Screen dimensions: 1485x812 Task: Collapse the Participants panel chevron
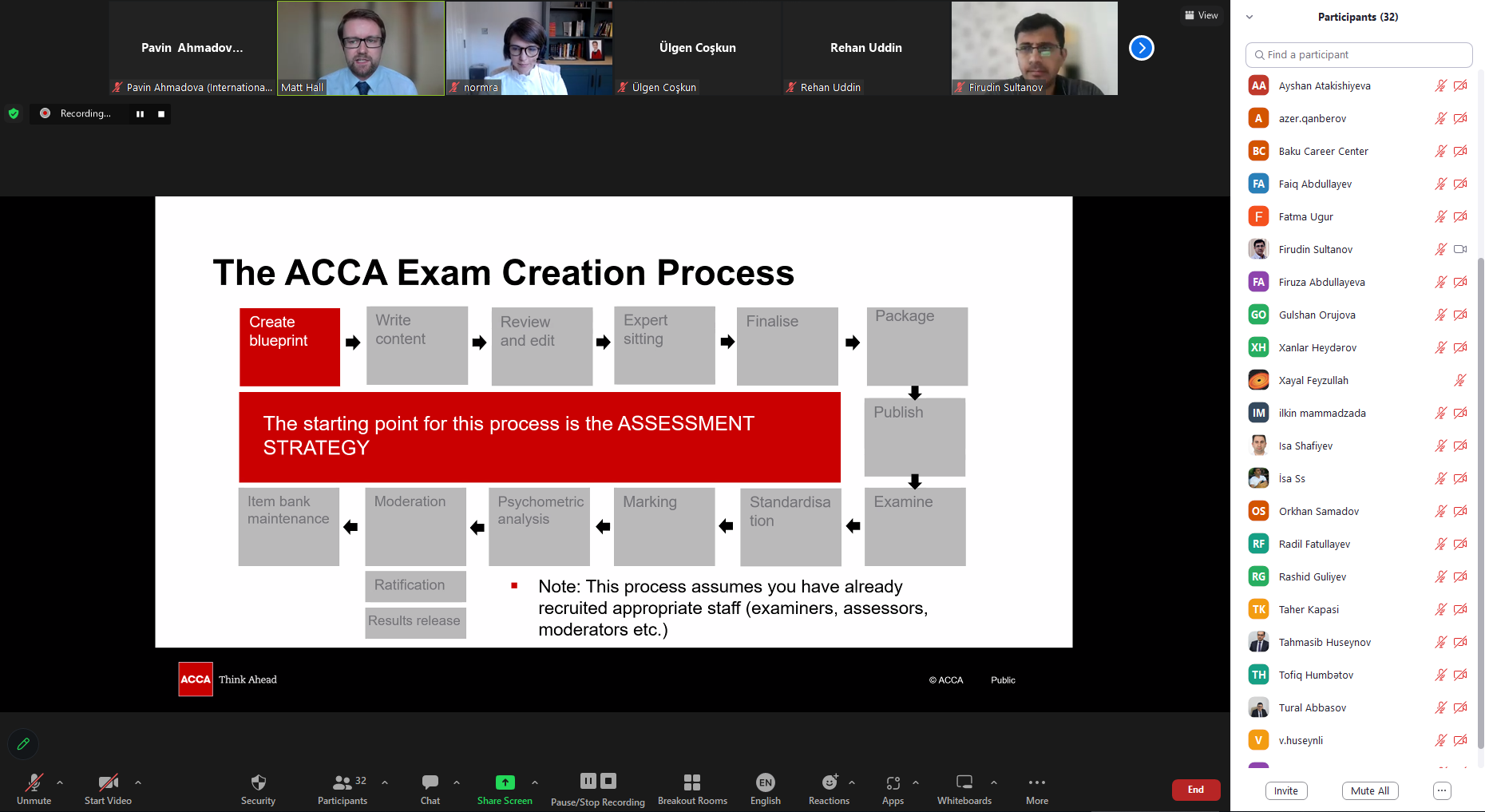tap(1249, 17)
